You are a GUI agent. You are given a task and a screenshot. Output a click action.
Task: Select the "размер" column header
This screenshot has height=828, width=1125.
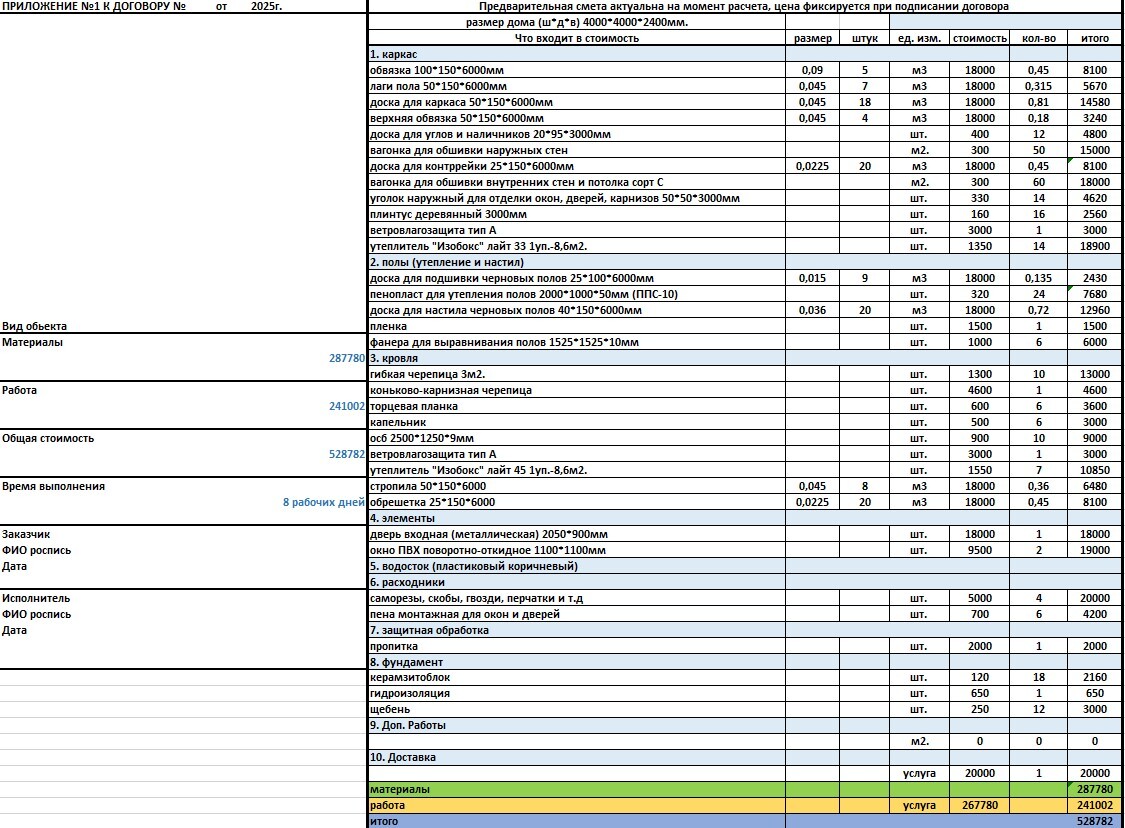pyautogui.click(x=812, y=38)
